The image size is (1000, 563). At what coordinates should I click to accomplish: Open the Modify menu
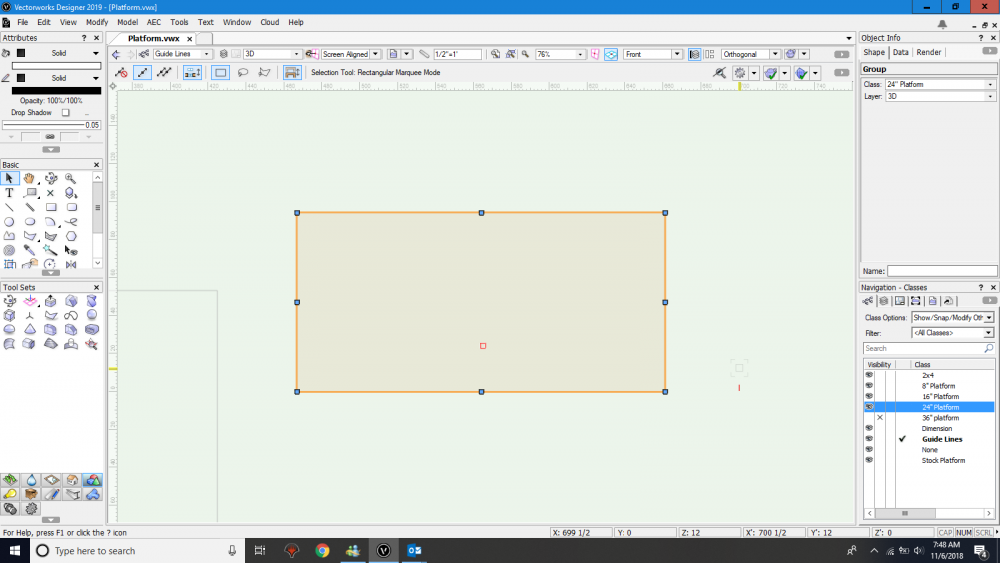97,22
